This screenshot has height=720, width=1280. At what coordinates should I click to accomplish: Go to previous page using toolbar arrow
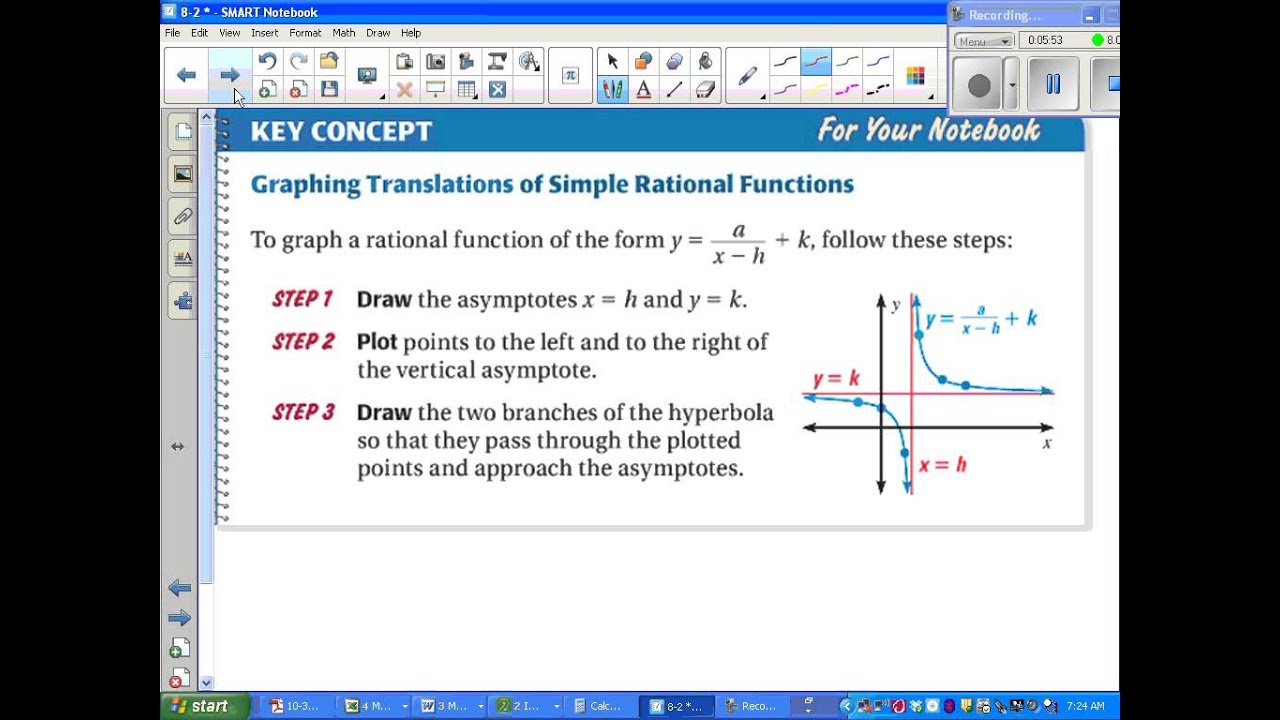[186, 75]
